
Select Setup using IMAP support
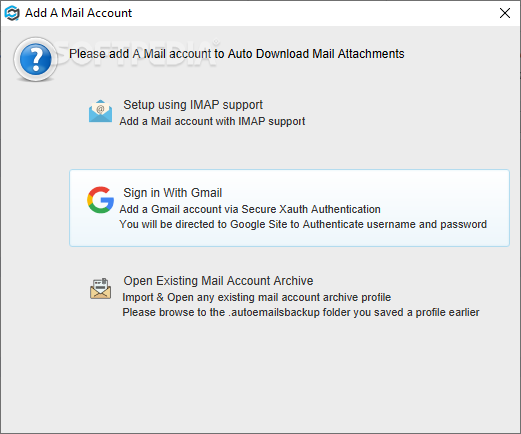pyautogui.click(x=193, y=105)
